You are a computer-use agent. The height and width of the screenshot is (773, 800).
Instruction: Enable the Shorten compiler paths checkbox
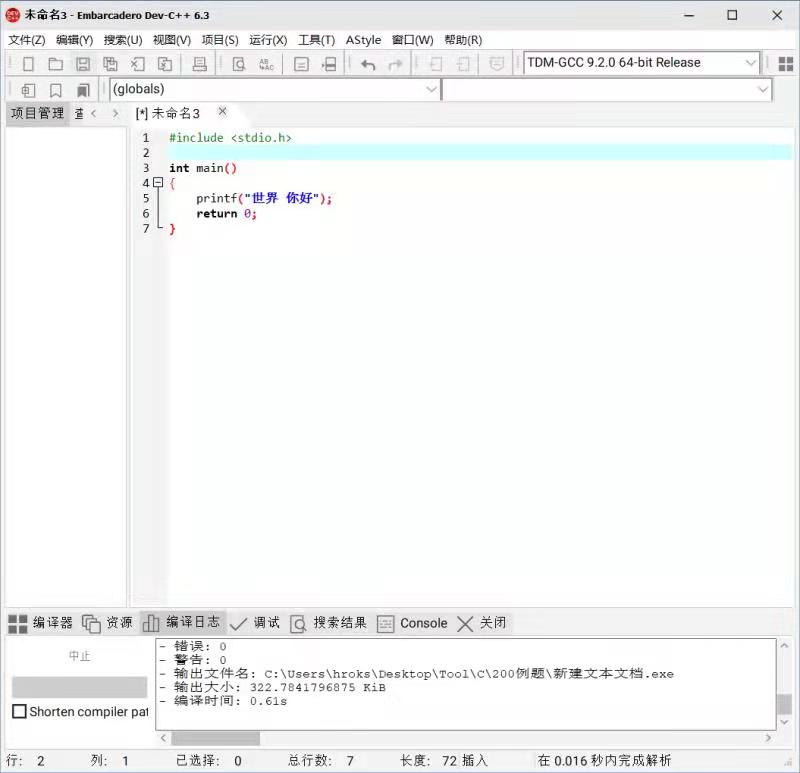point(17,712)
